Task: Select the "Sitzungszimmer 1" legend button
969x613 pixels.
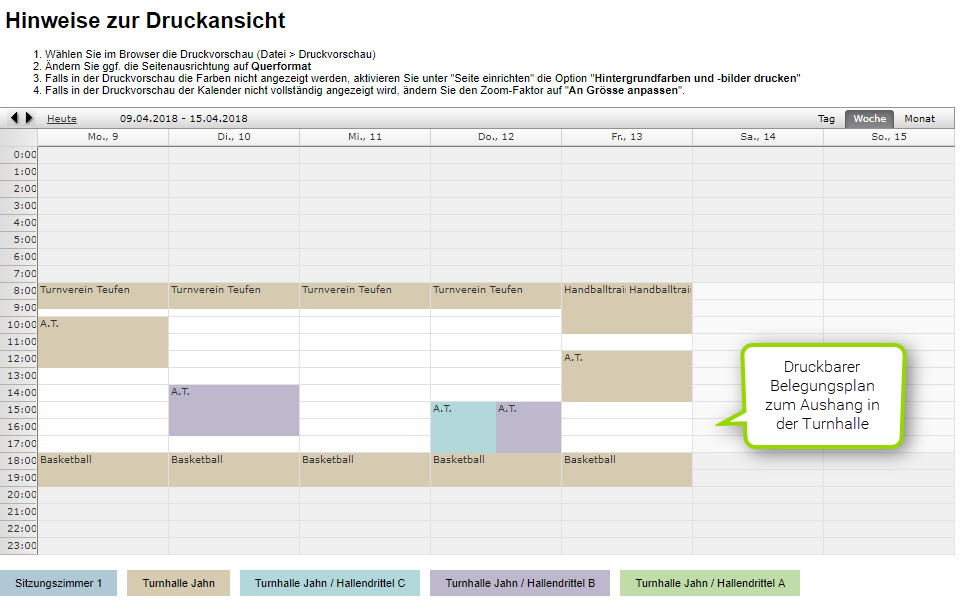Action: click(x=59, y=583)
